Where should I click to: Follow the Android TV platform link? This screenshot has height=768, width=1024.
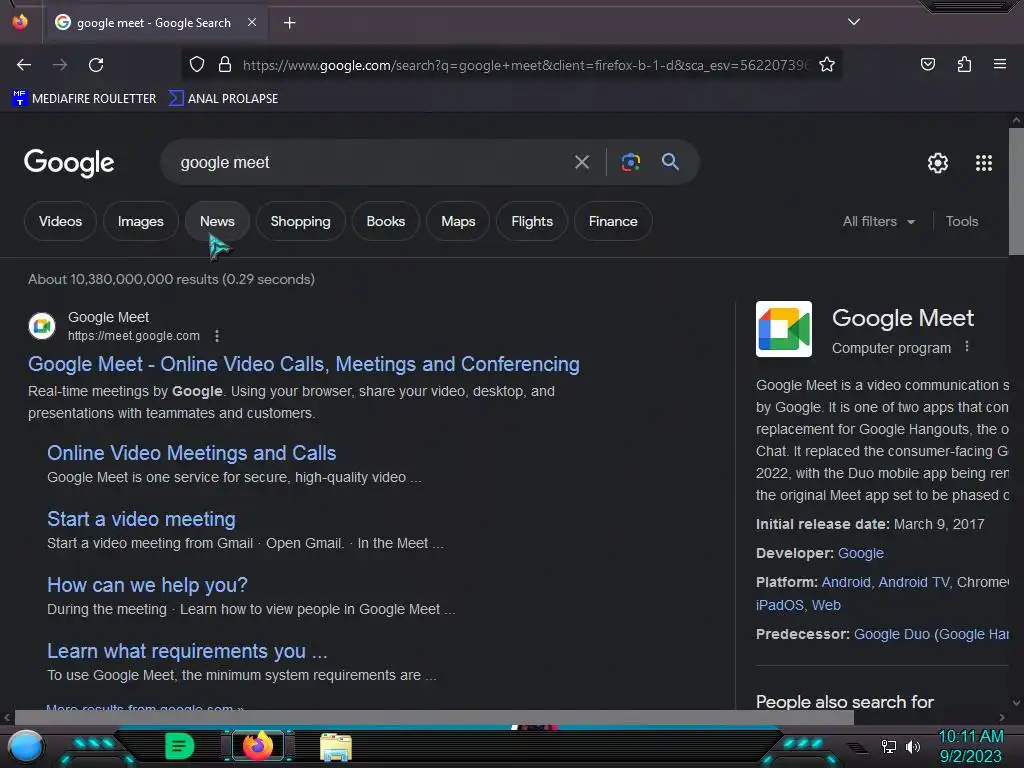coord(914,582)
